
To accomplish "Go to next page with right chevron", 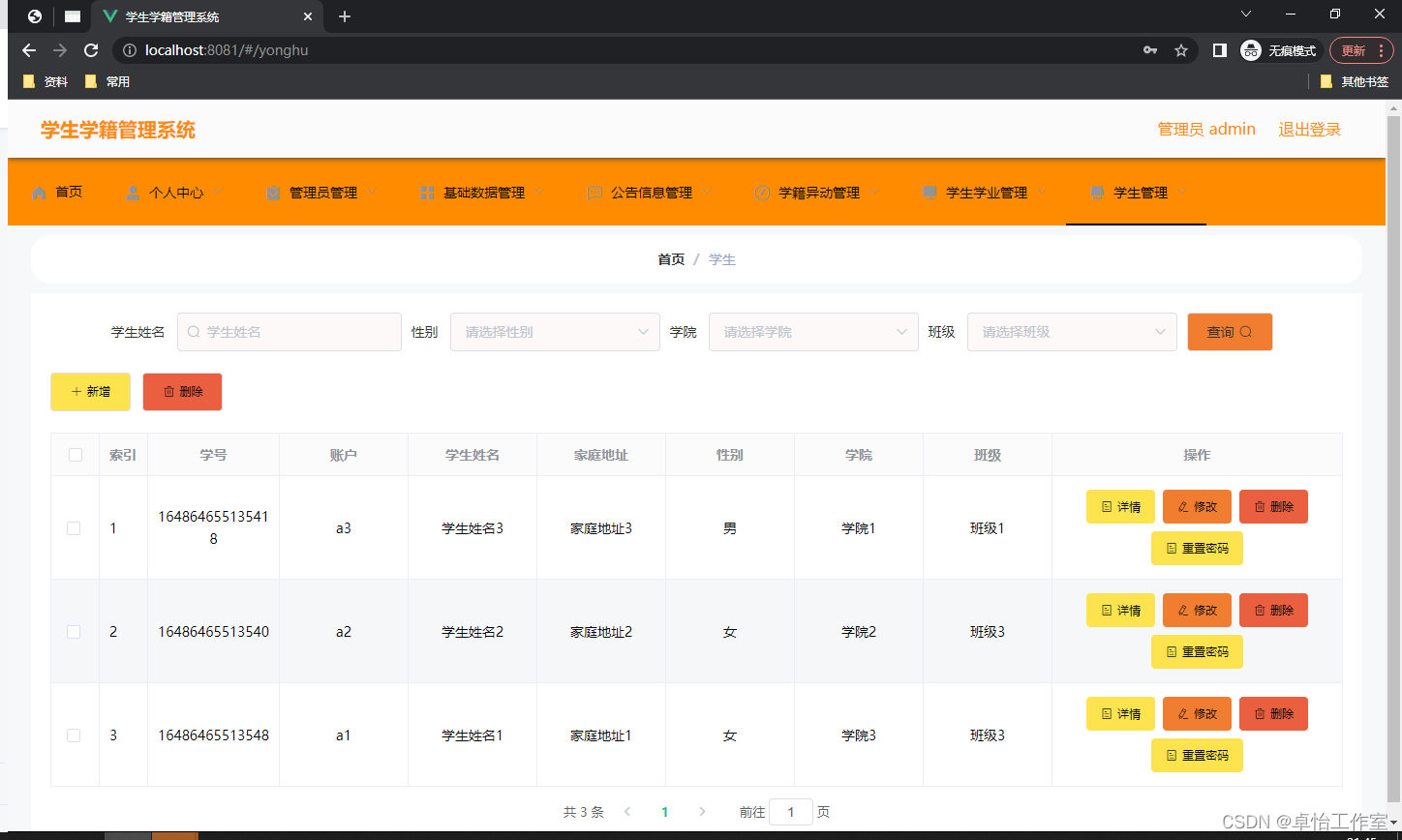I will pyautogui.click(x=702, y=812).
